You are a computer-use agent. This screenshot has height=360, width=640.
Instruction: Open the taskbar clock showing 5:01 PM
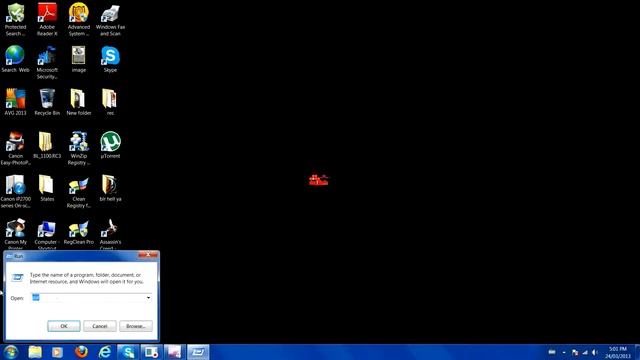tap(618, 352)
